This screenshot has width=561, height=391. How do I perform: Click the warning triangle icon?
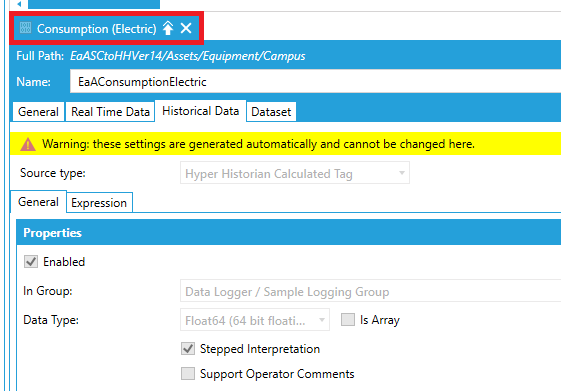pos(28,144)
